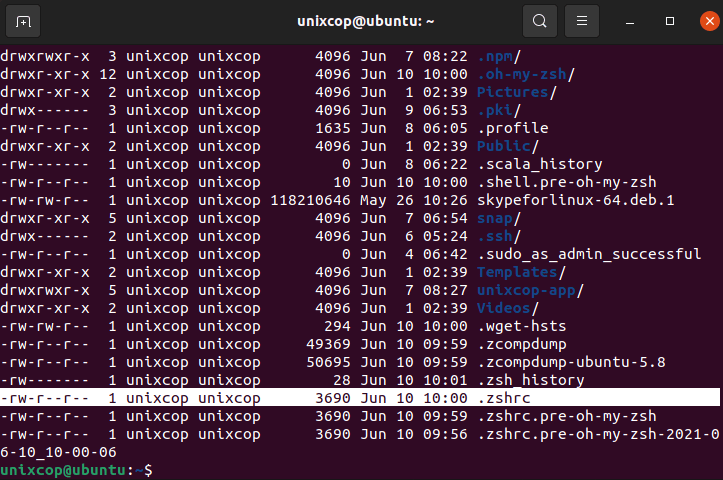The image size is (723, 480).
Task: Click the highlighted .zshrc file name
Action: (x=504, y=398)
